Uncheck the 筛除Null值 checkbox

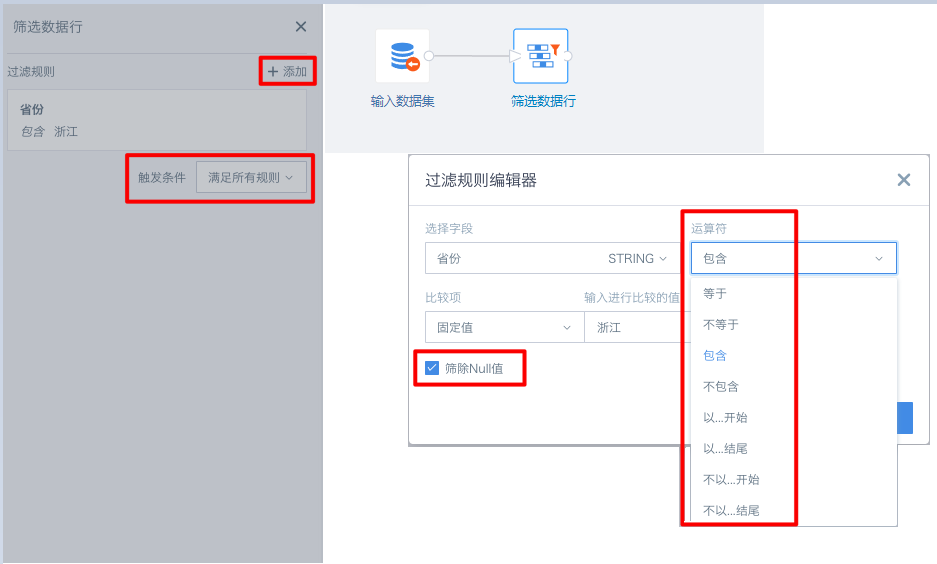[432, 368]
